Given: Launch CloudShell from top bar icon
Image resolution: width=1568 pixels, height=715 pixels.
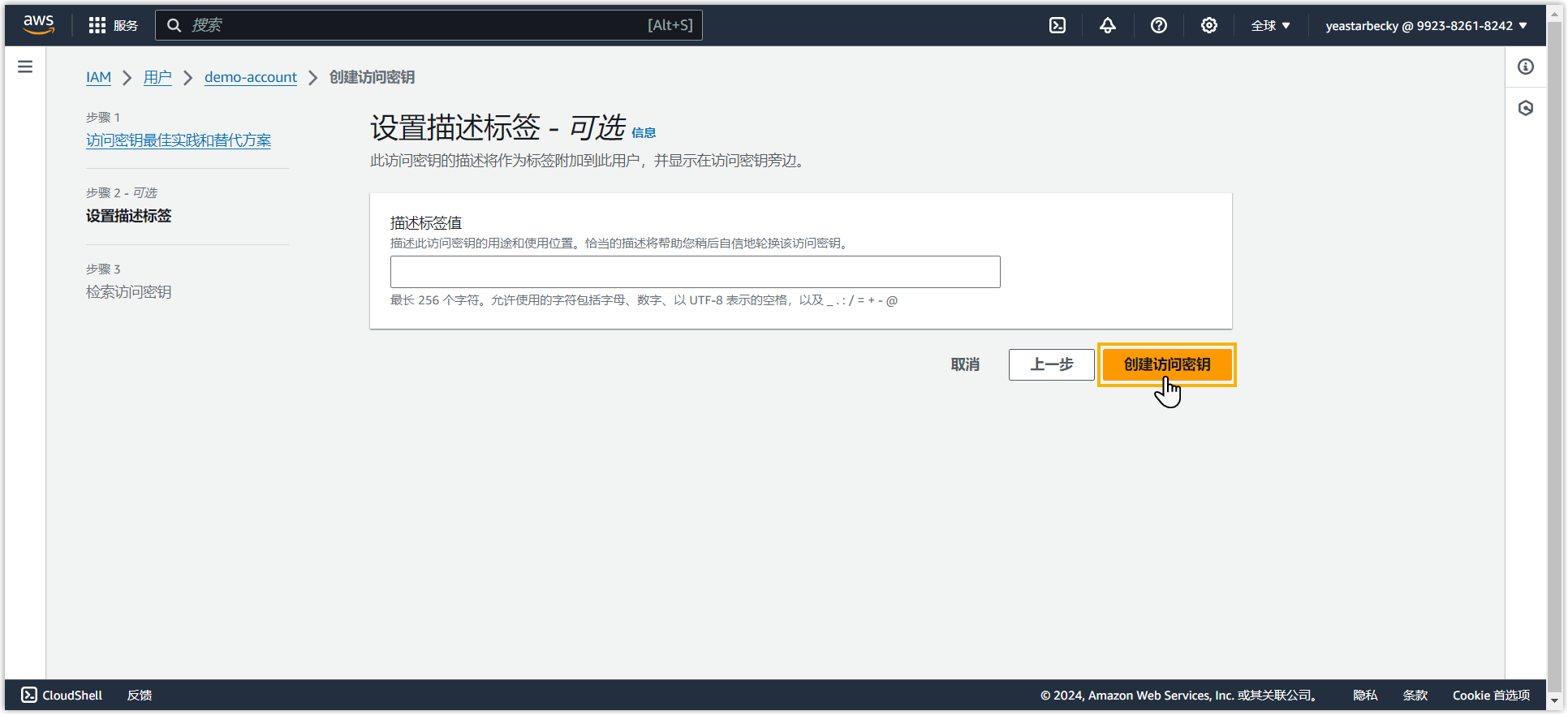Looking at the screenshot, I should click(x=1058, y=25).
